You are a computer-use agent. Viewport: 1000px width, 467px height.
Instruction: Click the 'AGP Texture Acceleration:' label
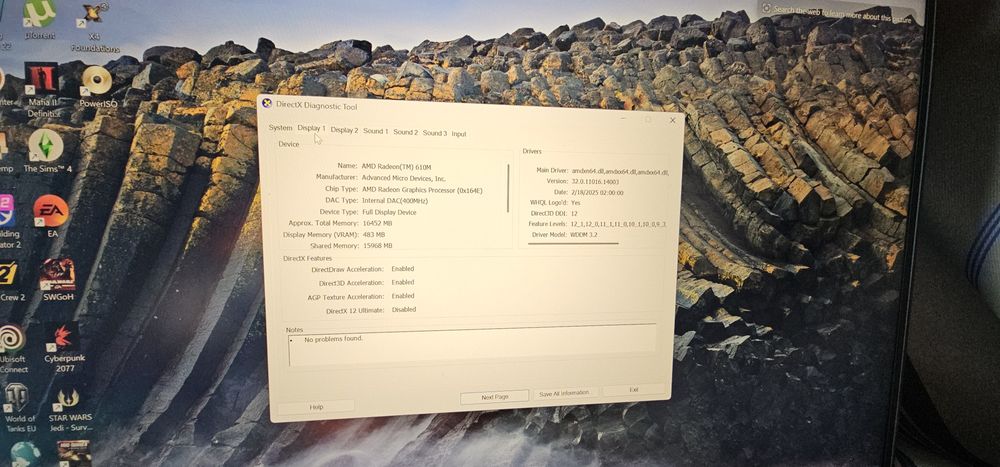[x=346, y=297]
